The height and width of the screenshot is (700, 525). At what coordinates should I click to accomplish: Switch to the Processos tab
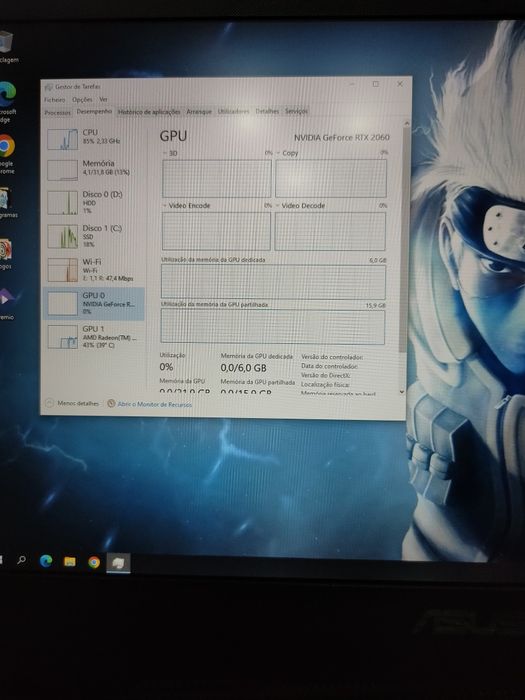point(58,112)
